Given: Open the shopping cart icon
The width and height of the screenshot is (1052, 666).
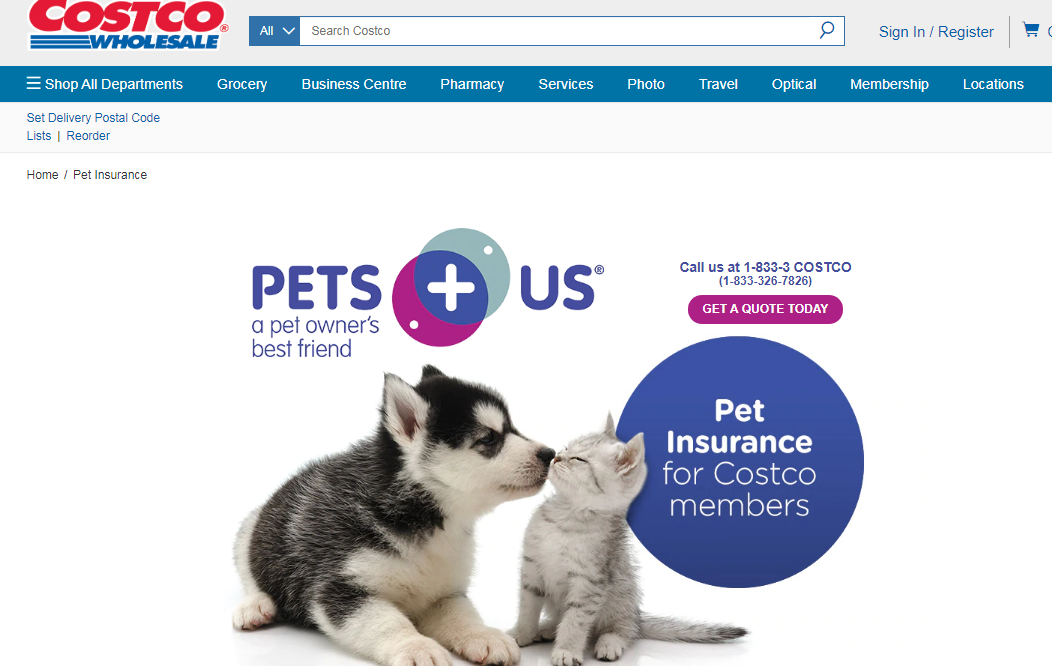Looking at the screenshot, I should click(x=1030, y=30).
